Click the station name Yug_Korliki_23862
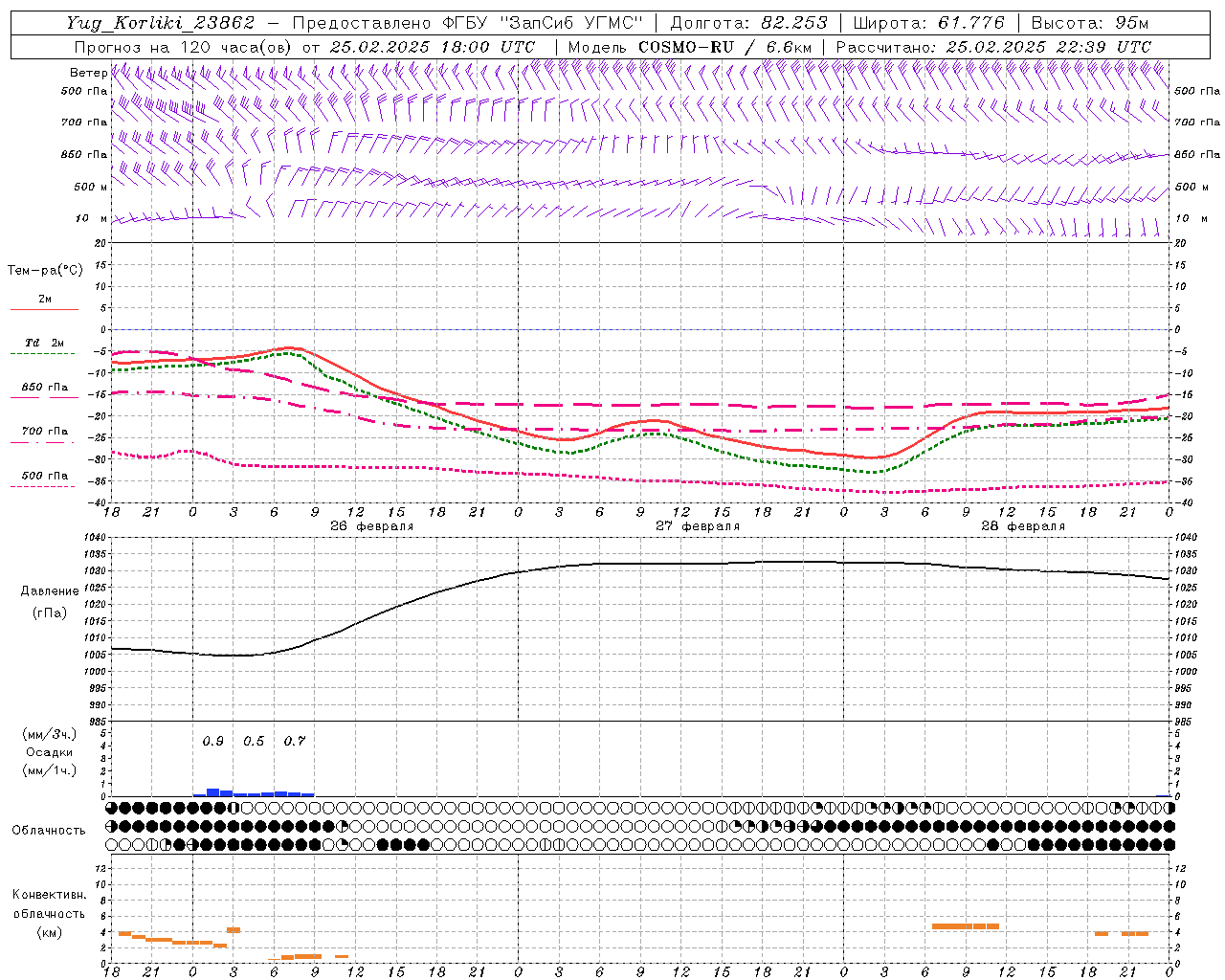Image resolution: width=1225 pixels, height=980 pixels. [x=161, y=23]
